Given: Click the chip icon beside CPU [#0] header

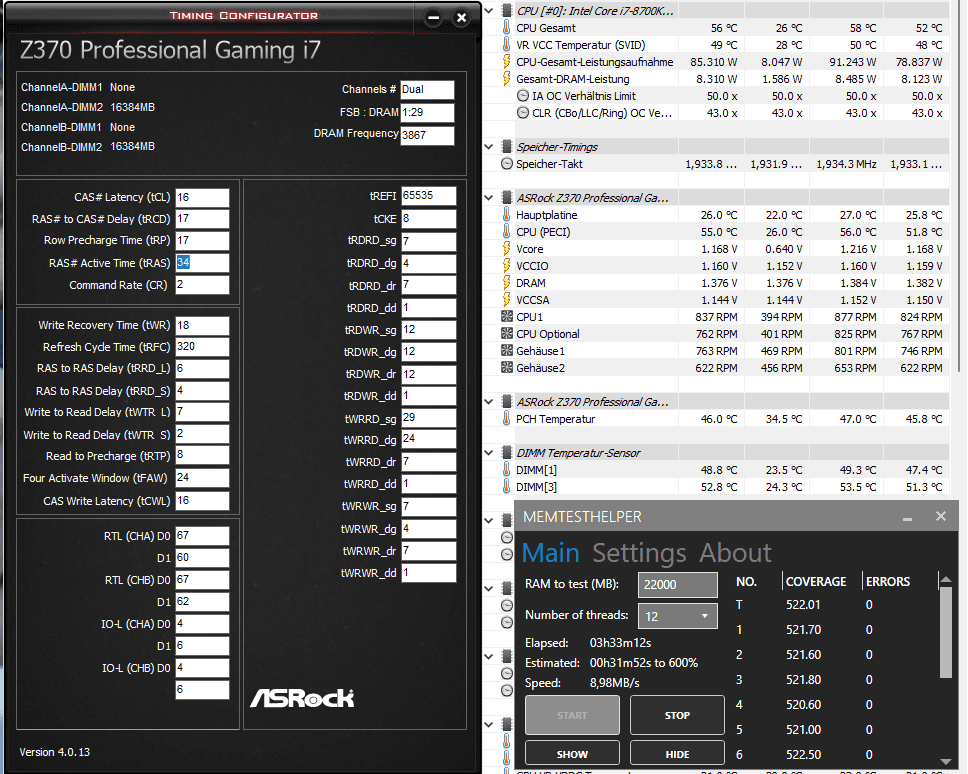Looking at the screenshot, I should click(x=507, y=10).
